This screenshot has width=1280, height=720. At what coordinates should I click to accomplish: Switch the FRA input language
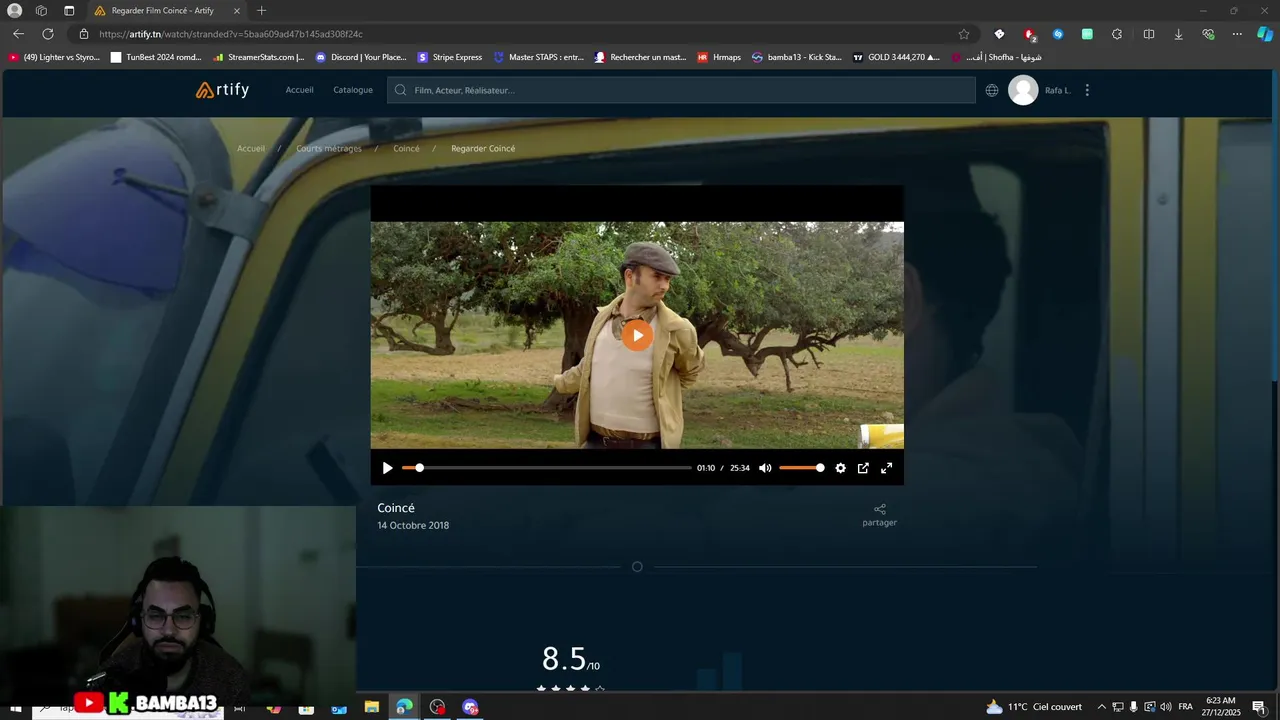click(x=1186, y=707)
